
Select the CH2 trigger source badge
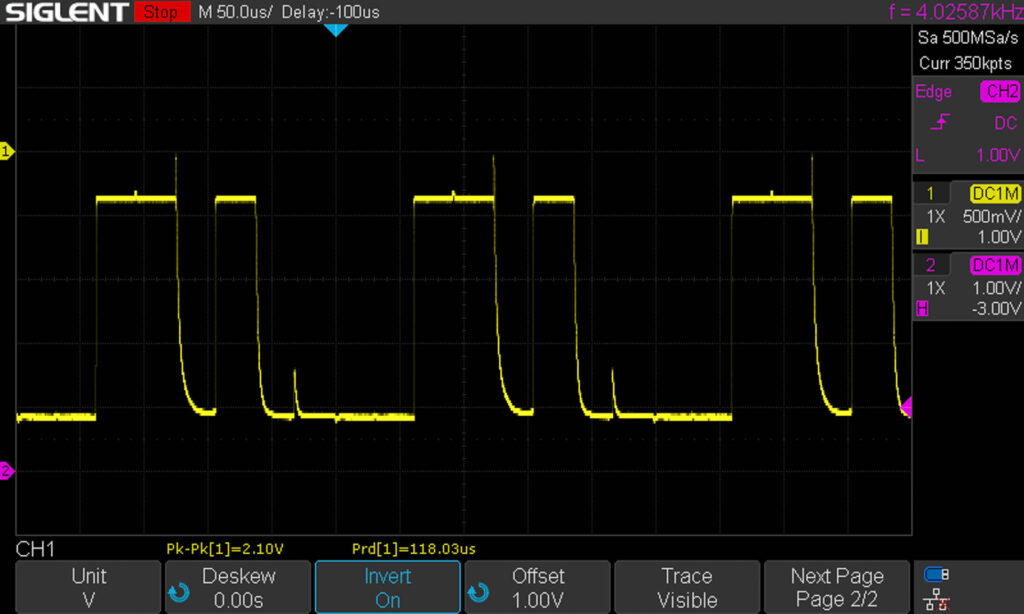tap(1000, 91)
